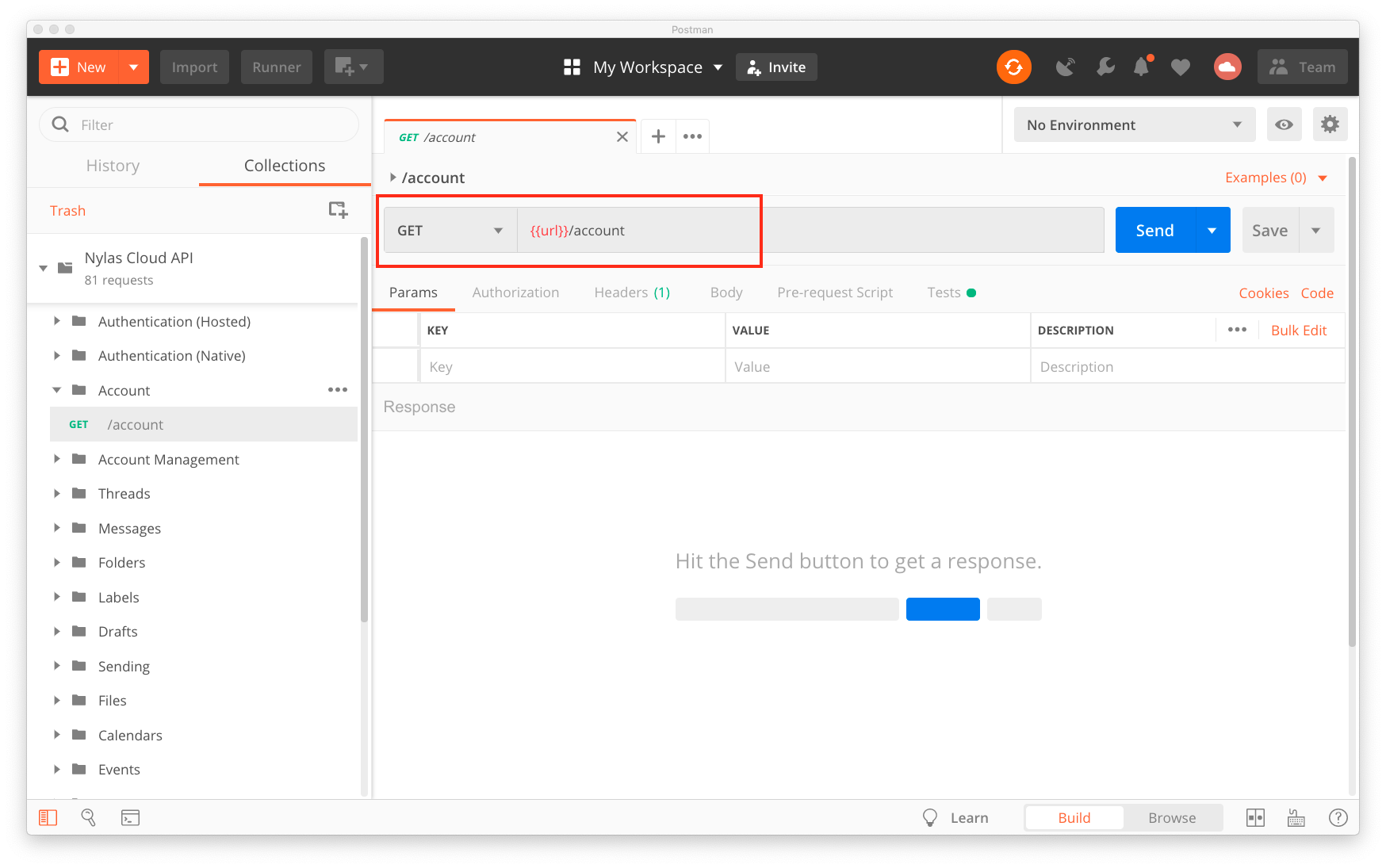The image size is (1386, 868).
Task: Switch to the Headers (1) tab
Action: (x=632, y=293)
